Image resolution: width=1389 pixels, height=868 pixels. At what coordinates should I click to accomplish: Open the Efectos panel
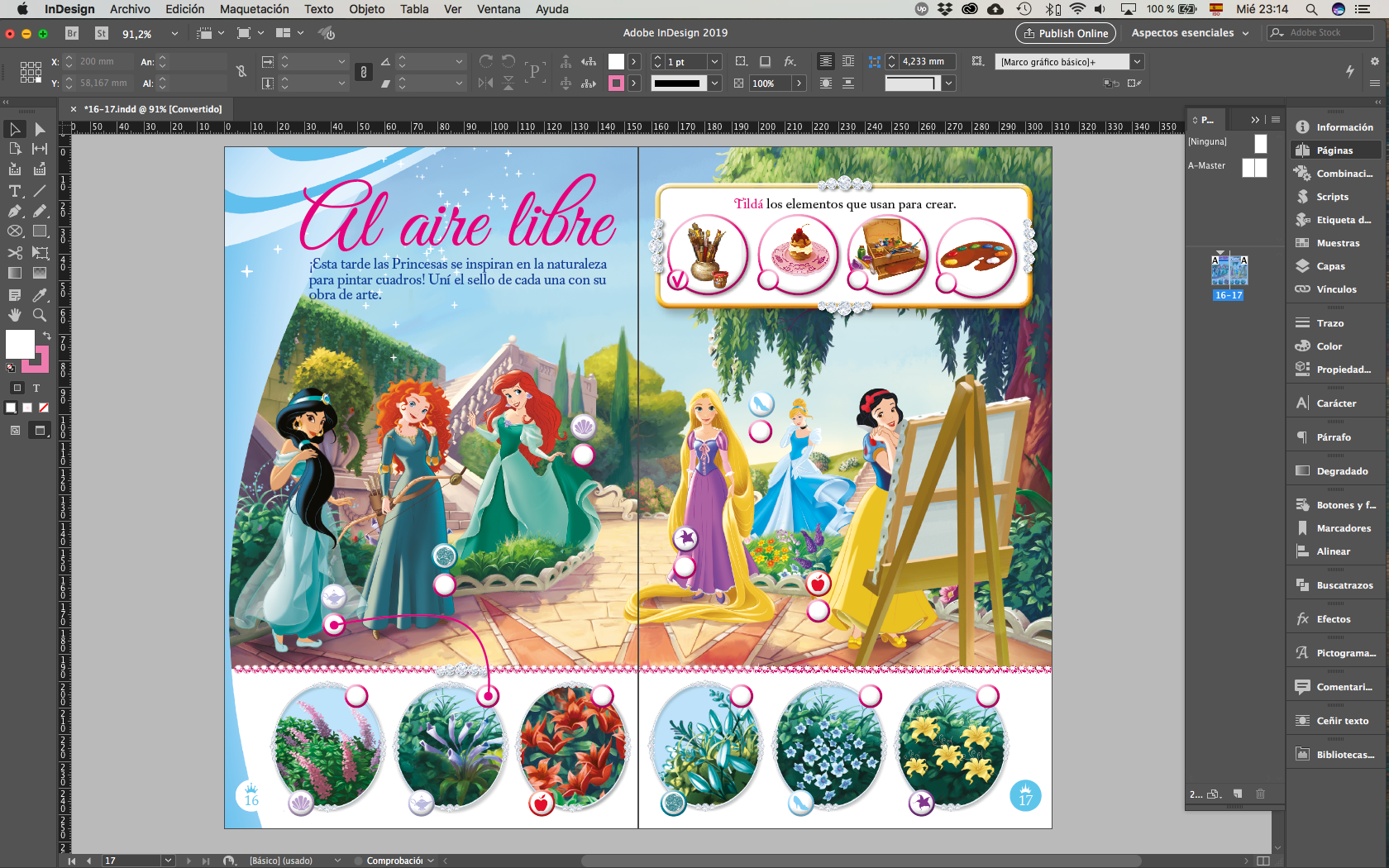click(x=1334, y=619)
